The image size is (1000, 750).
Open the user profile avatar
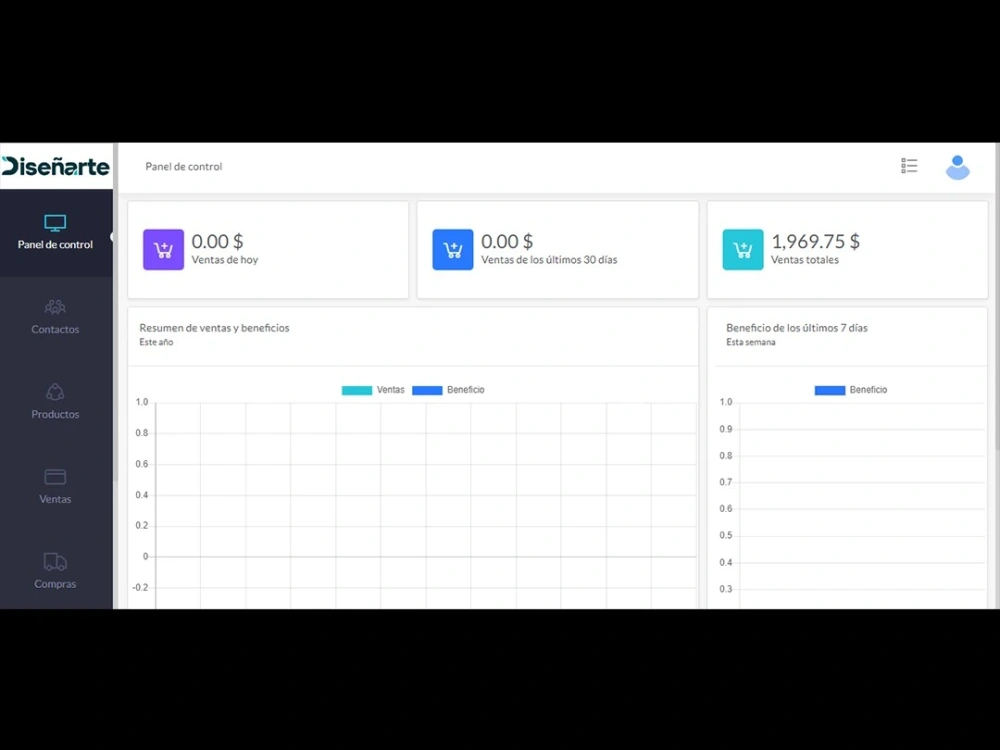[957, 167]
